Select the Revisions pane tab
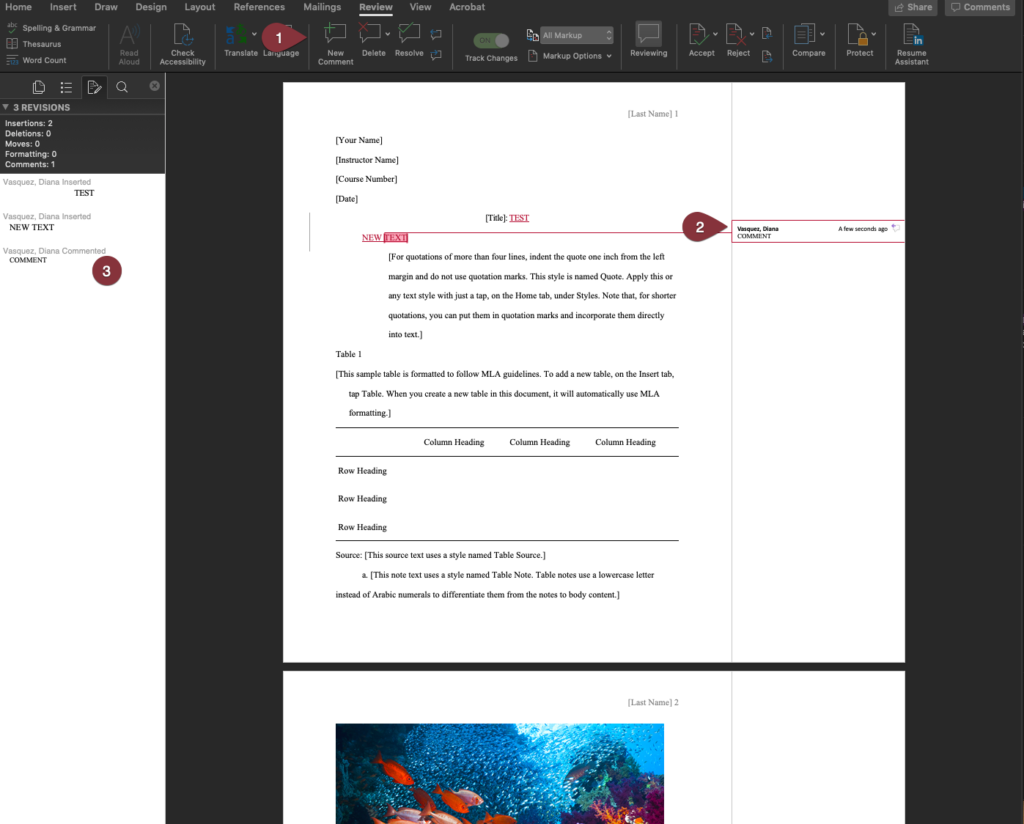Screen dimensions: 1024x824 pyautogui.click(x=94, y=87)
